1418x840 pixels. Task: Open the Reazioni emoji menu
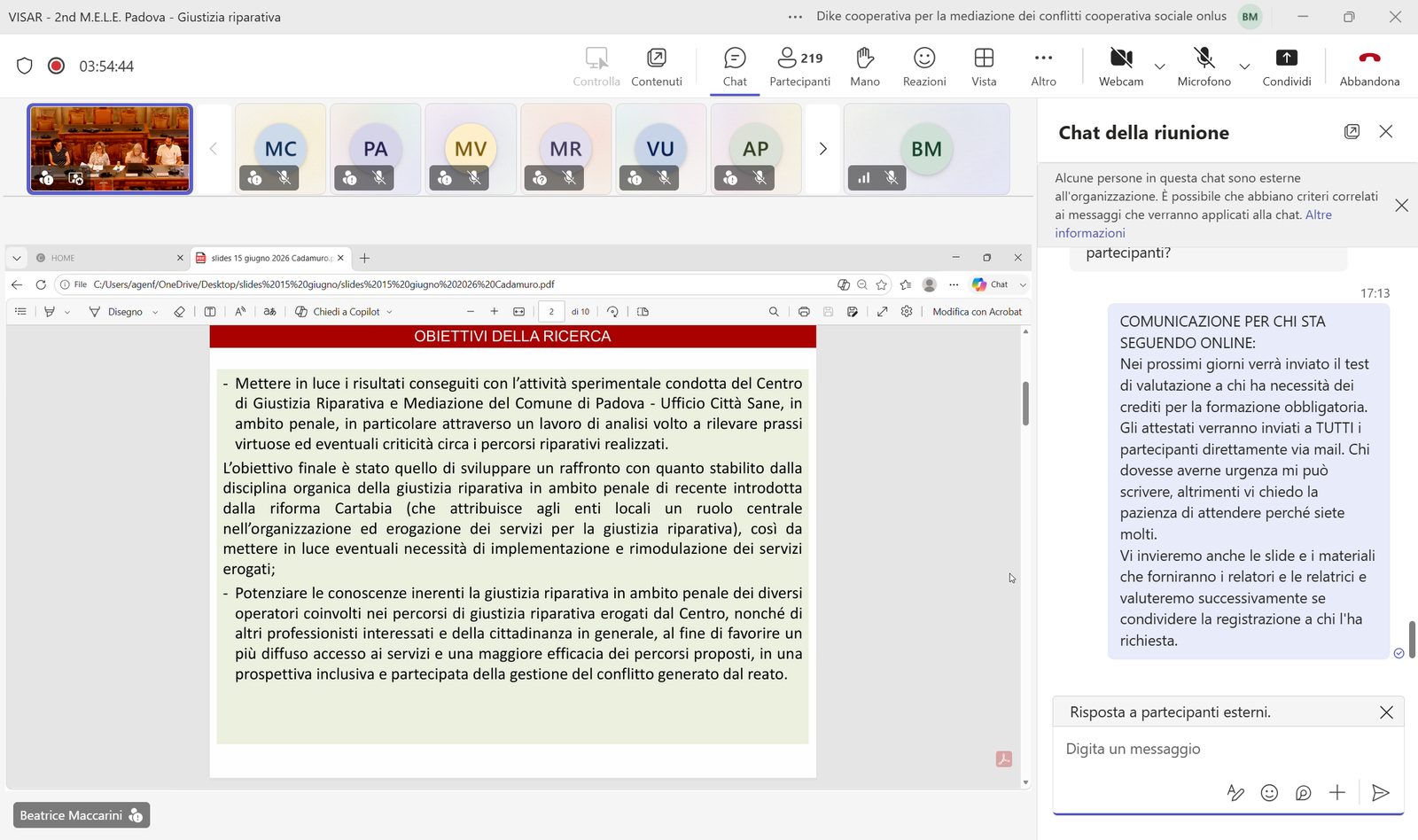tap(924, 67)
